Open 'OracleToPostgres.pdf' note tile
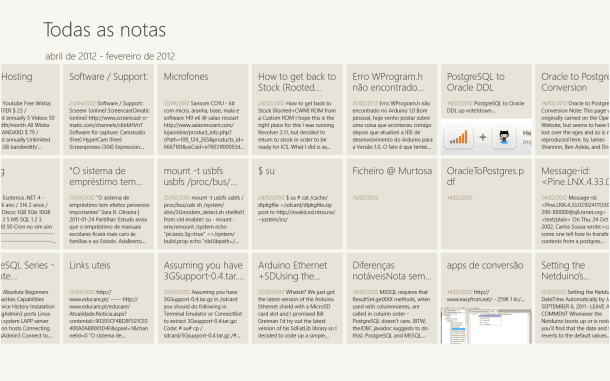Screen dimensions: 610x381 pos(486,204)
